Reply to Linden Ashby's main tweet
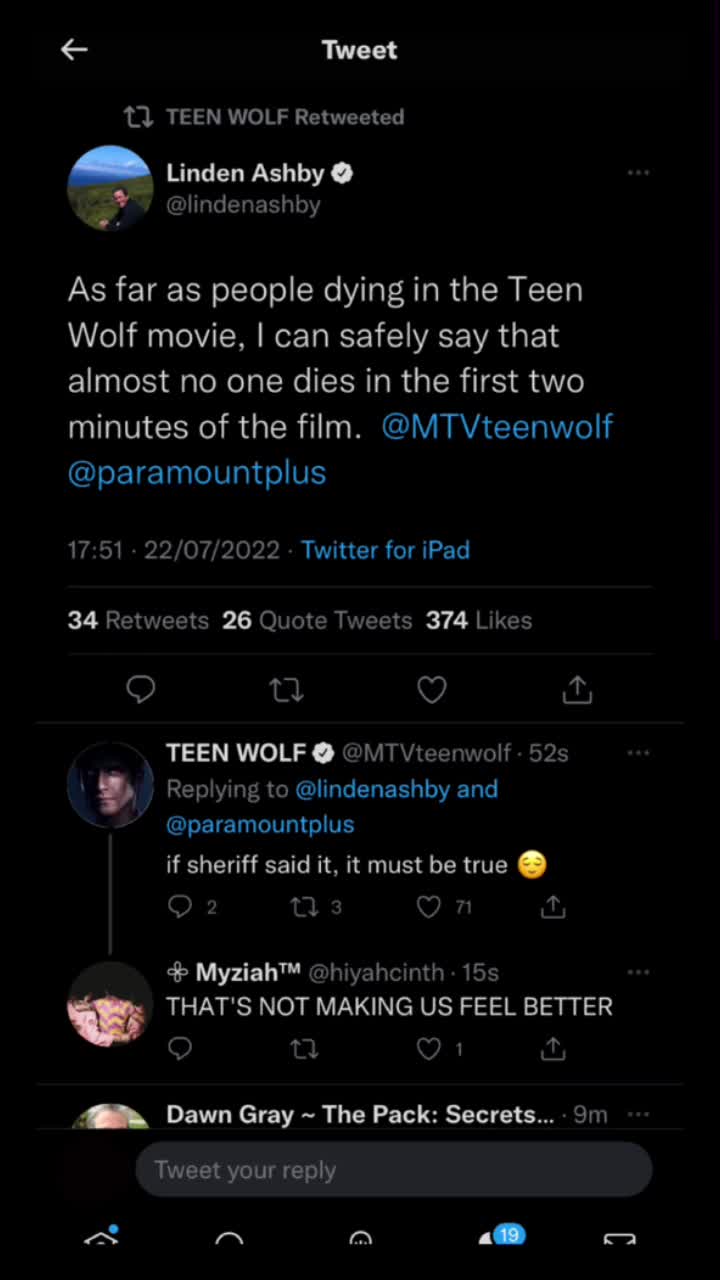This screenshot has width=720, height=1280. tap(141, 689)
